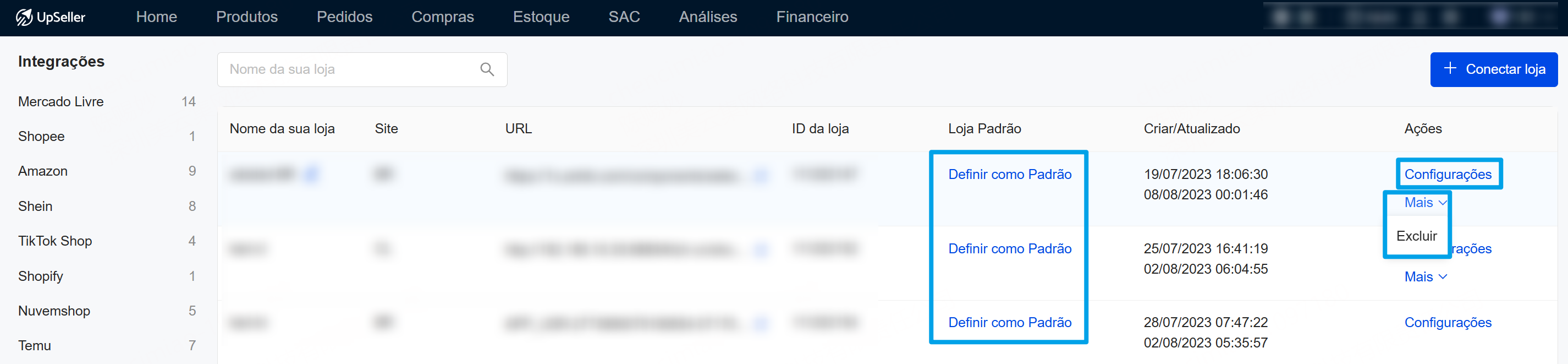Click the UpSeller logo

coord(51,17)
